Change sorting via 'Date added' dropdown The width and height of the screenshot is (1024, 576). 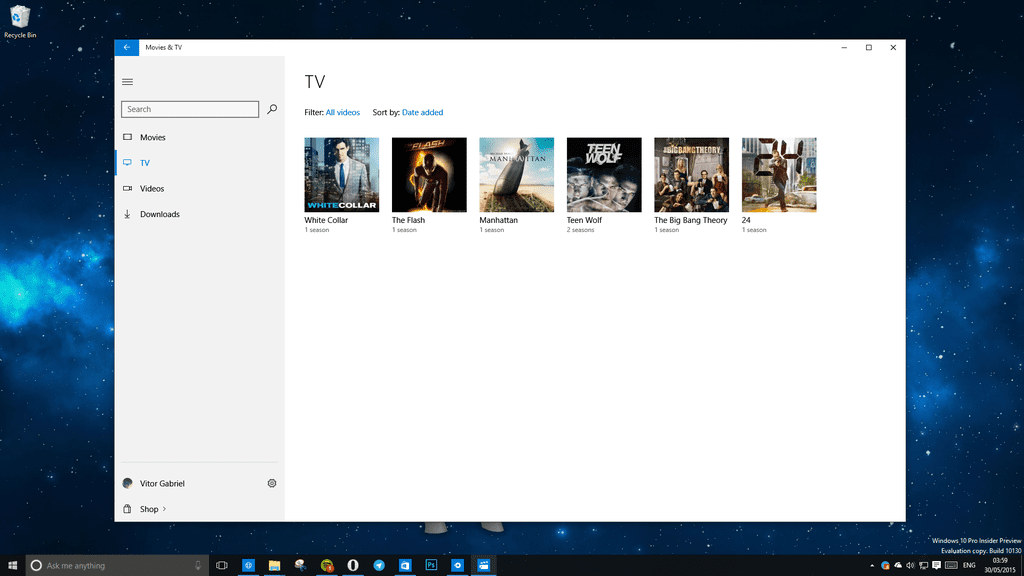coord(423,112)
